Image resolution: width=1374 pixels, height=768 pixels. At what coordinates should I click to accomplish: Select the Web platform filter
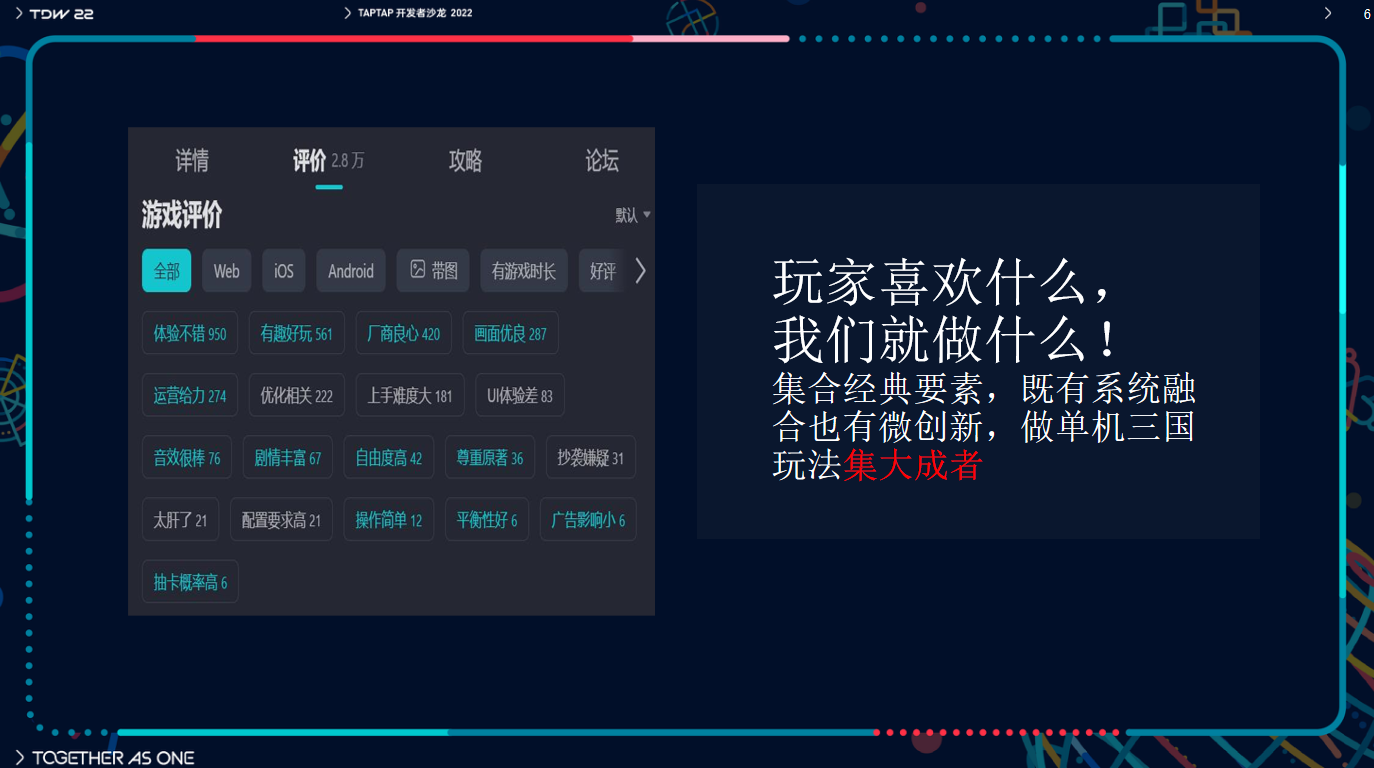(x=227, y=271)
